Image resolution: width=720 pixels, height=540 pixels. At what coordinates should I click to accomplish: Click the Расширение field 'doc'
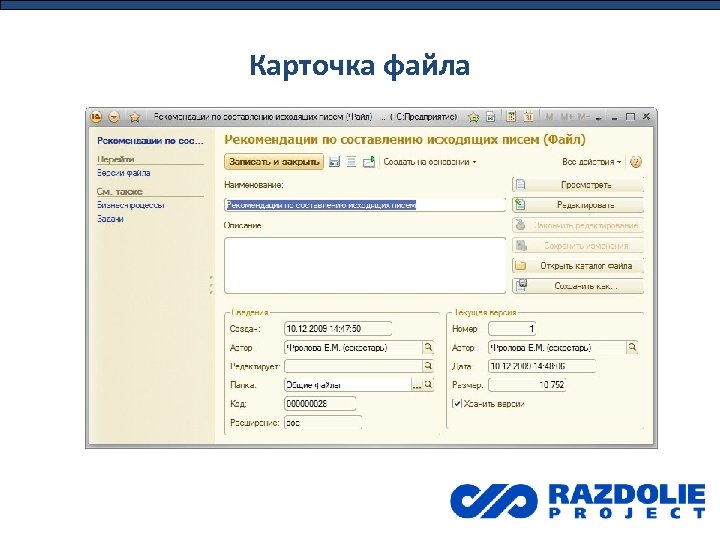(323, 422)
